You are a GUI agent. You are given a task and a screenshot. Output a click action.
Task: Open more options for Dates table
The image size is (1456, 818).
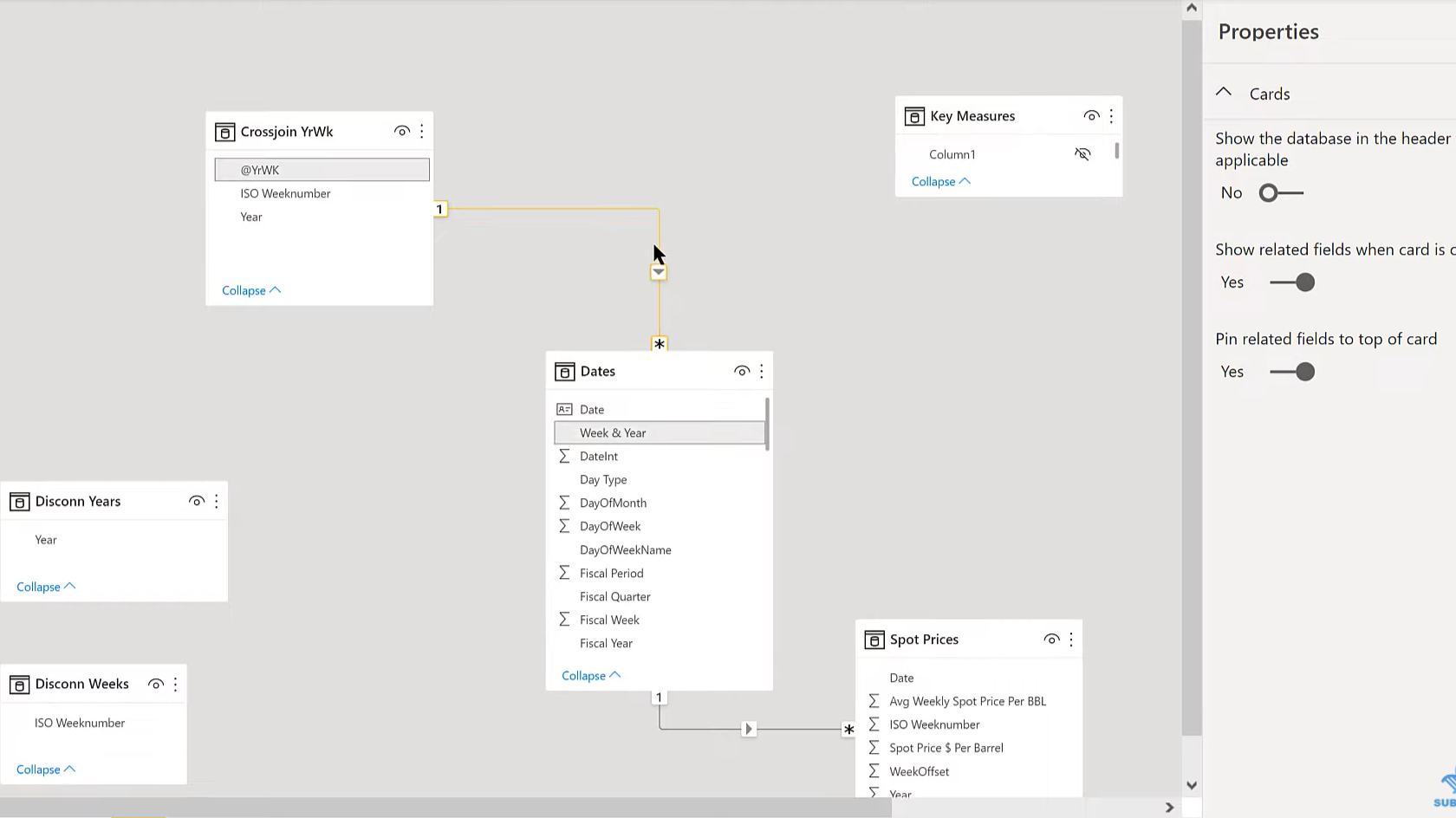pyautogui.click(x=762, y=371)
